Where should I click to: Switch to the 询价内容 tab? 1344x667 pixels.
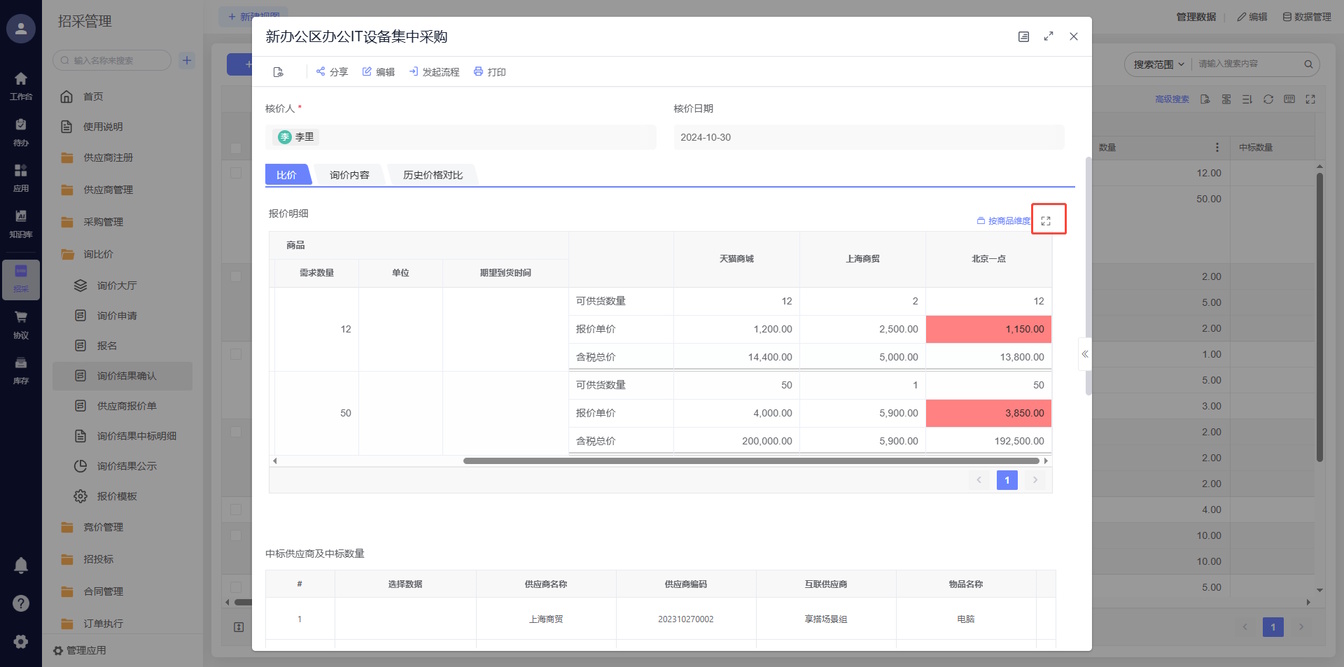tap(350, 175)
